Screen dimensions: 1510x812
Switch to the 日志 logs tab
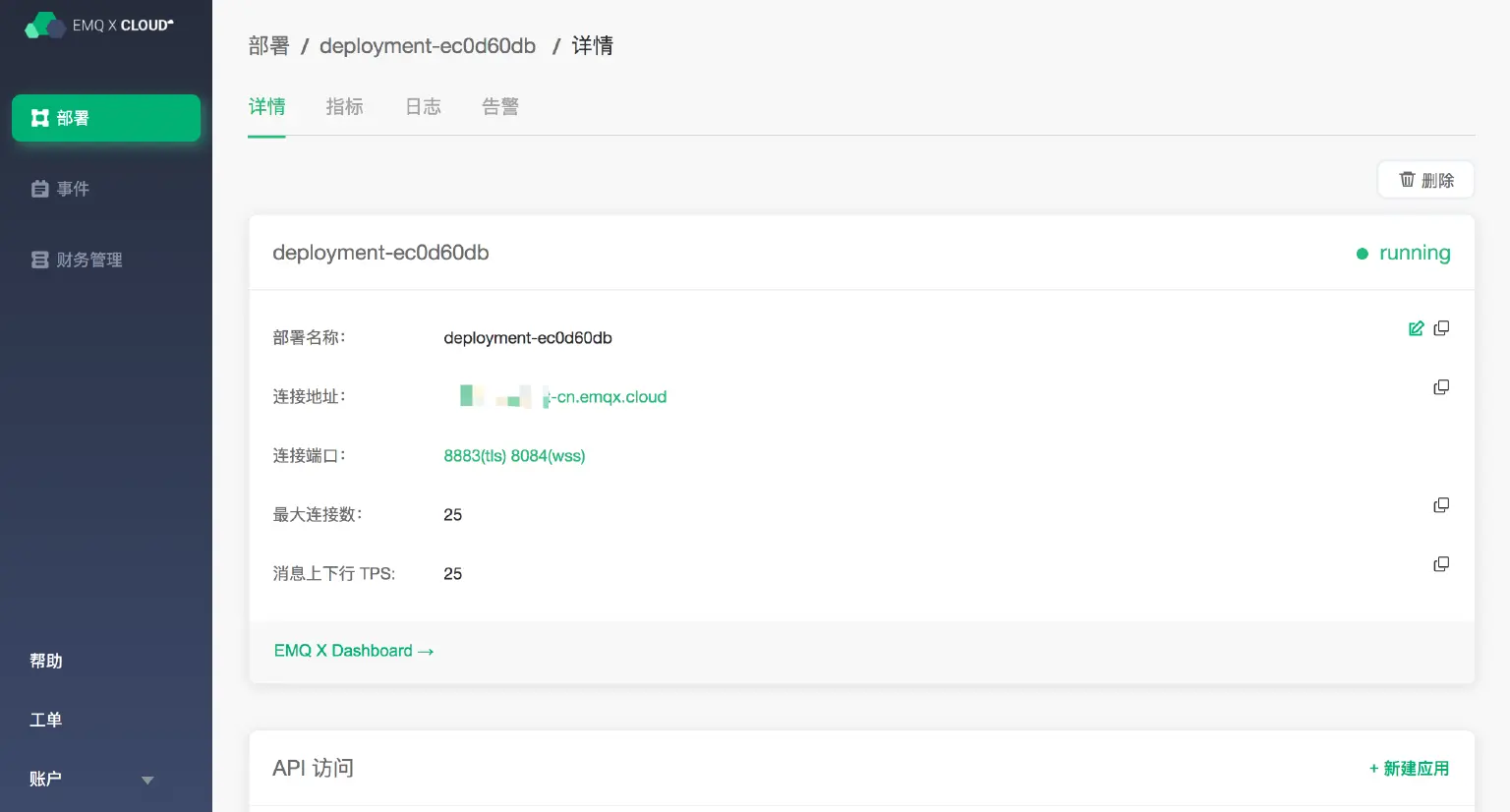423,107
